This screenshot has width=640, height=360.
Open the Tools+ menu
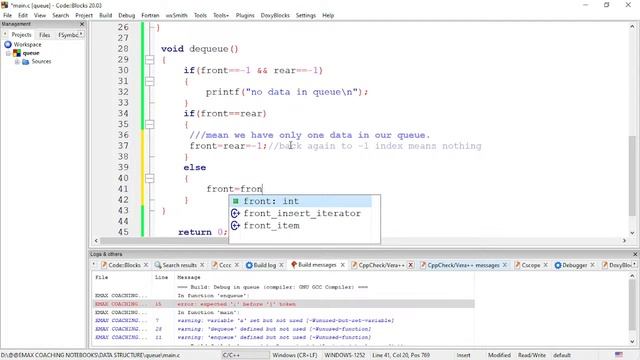pyautogui.click(x=221, y=15)
